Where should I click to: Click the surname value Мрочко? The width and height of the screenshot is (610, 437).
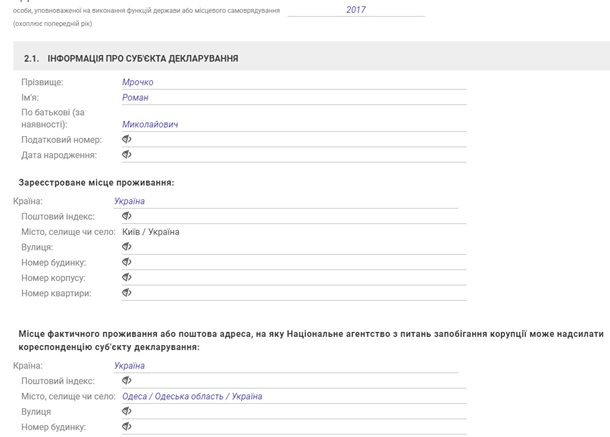pos(138,82)
